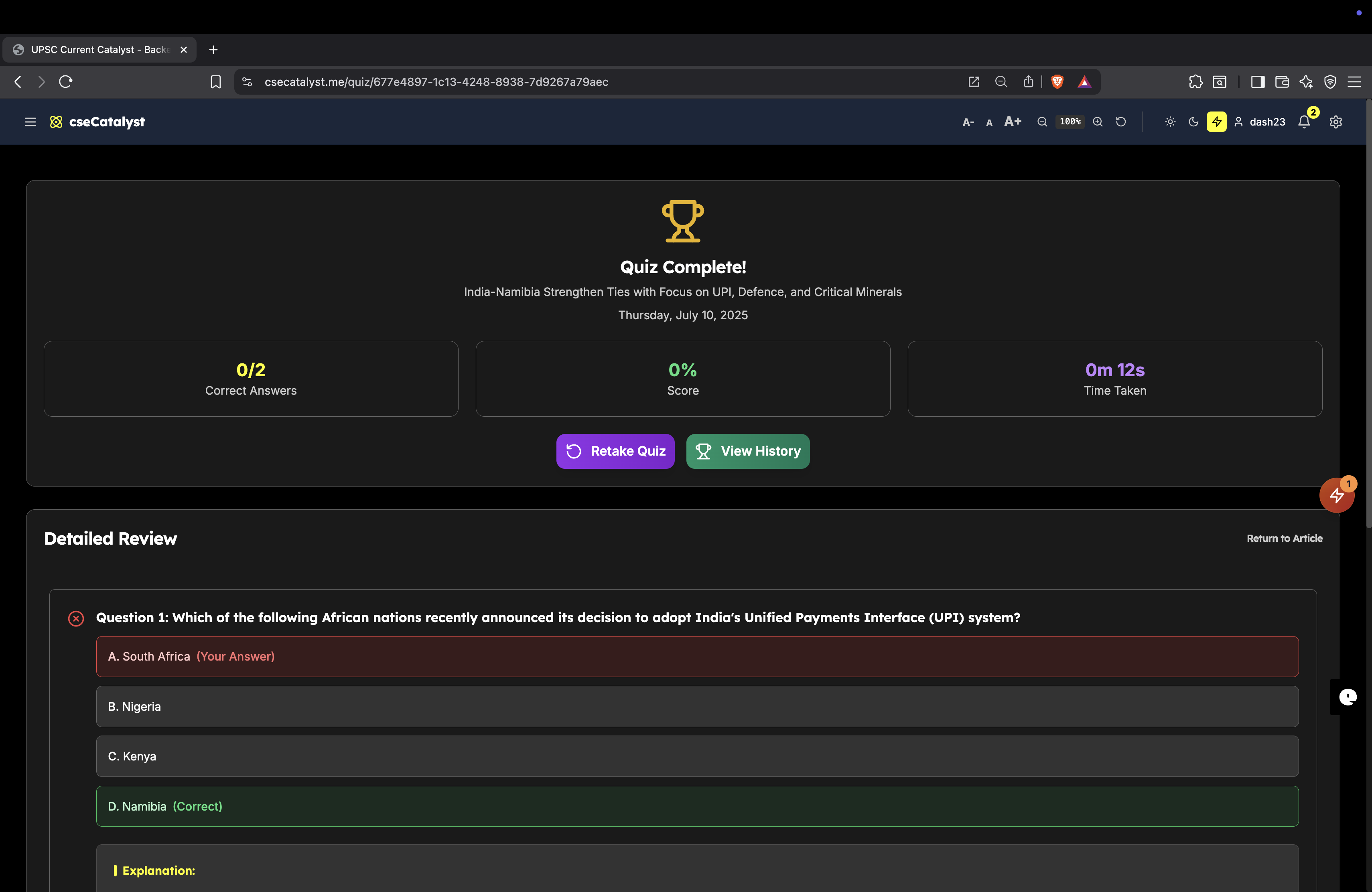The height and width of the screenshot is (892, 1372).
Task: Open a new browser tab
Action: (213, 50)
